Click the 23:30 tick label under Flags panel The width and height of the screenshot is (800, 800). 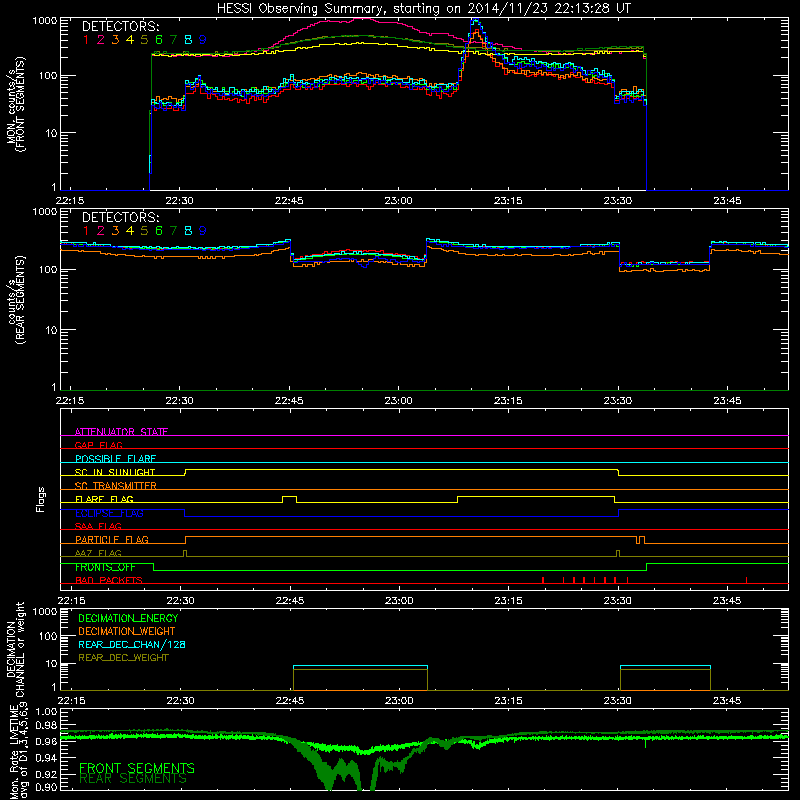tap(618, 601)
